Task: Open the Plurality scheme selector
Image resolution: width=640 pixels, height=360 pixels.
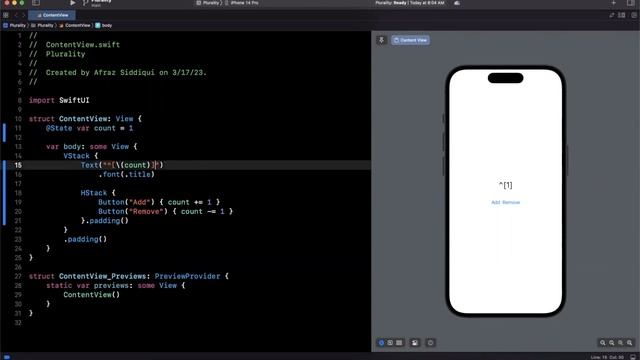Action: pyautogui.click(x=208, y=3)
